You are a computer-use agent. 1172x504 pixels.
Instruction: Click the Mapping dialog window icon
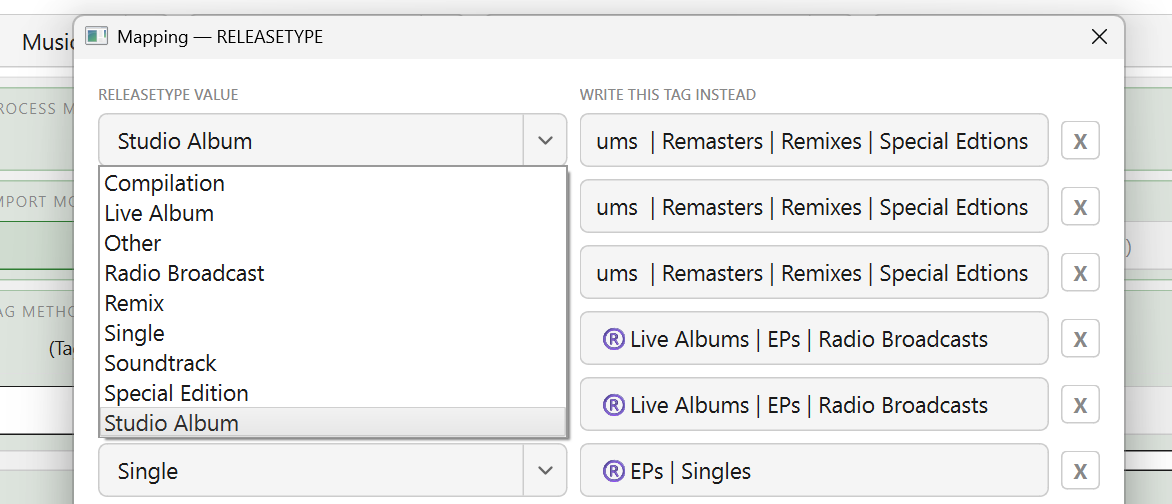(x=96, y=37)
